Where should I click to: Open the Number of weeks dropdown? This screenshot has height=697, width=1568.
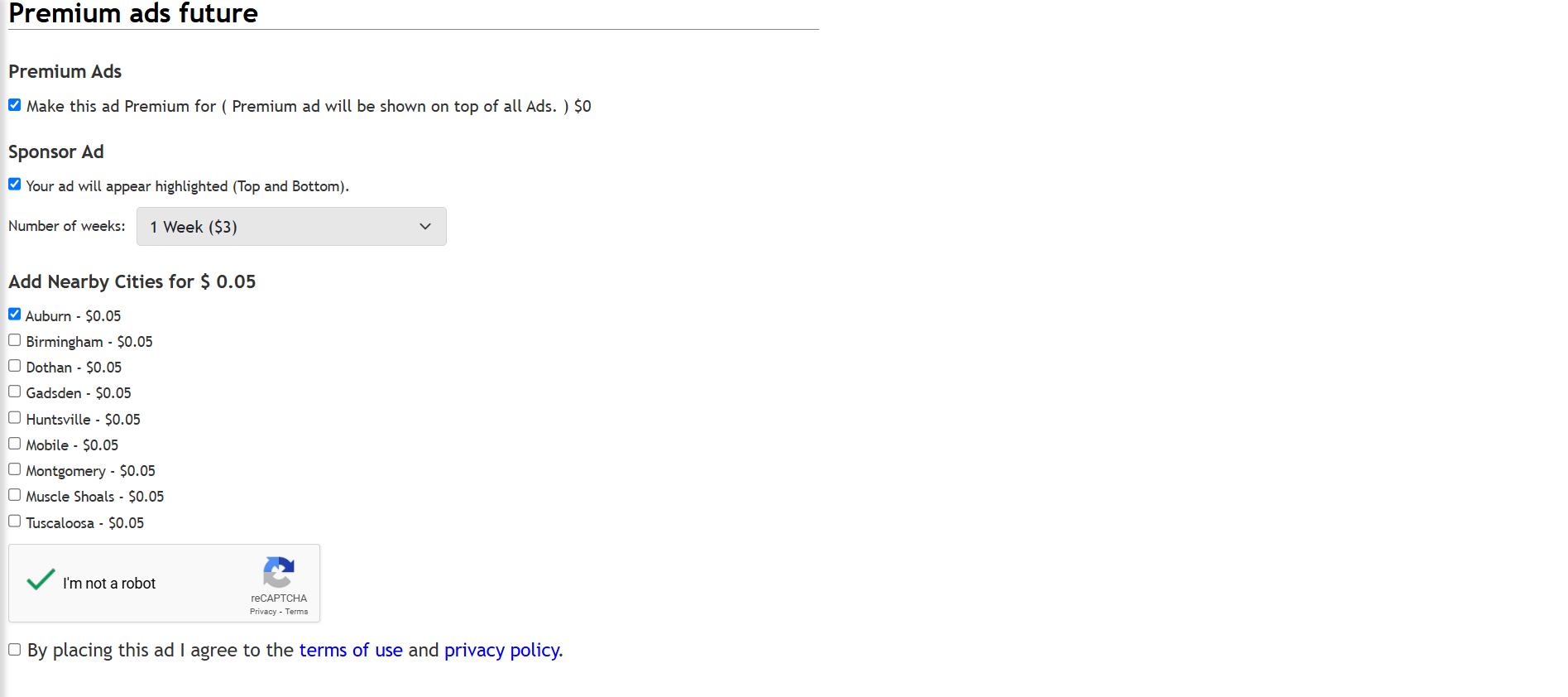click(x=291, y=227)
